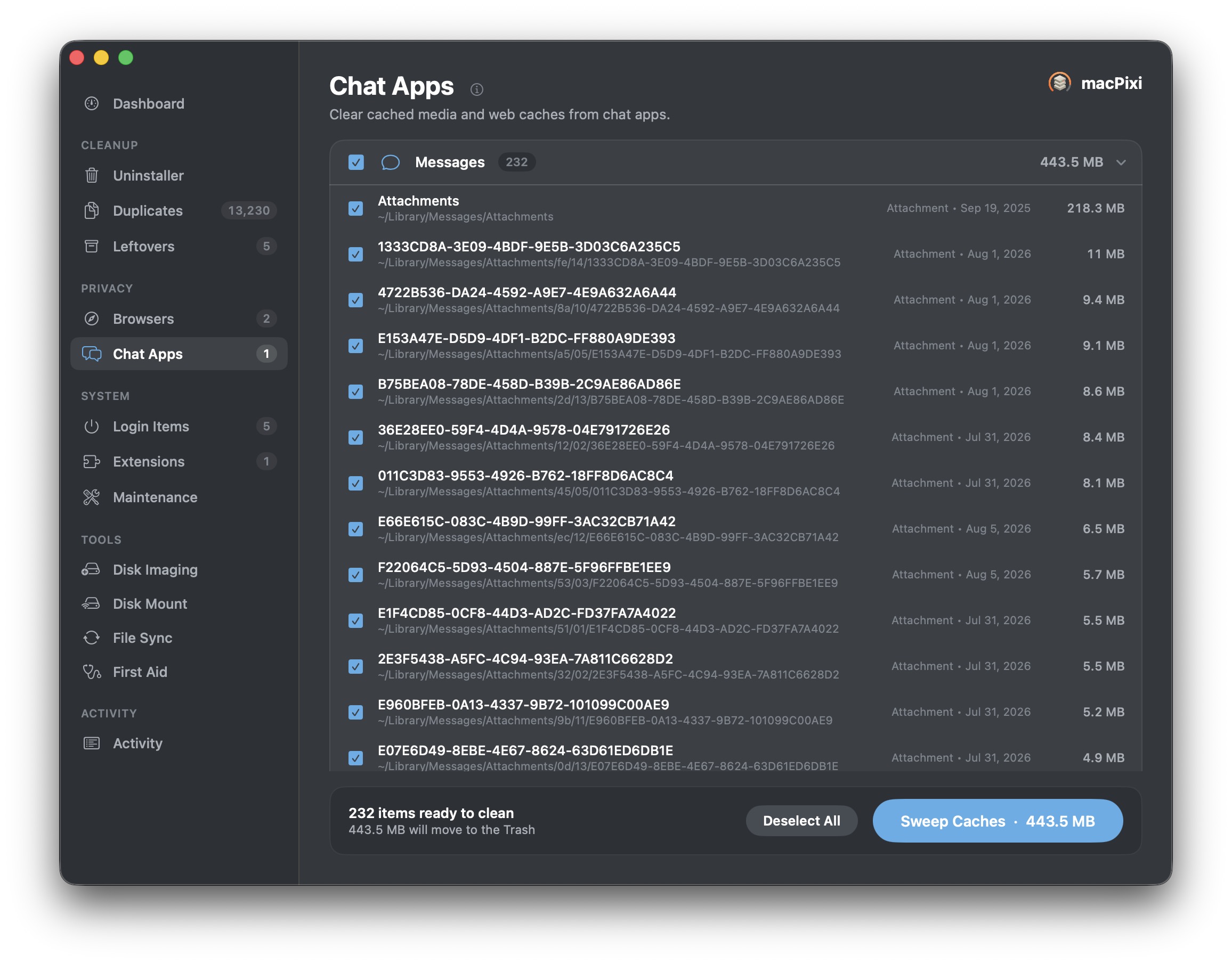1232x964 pixels.
Task: Click the Chat Apps bubbles icon
Action: (92, 354)
